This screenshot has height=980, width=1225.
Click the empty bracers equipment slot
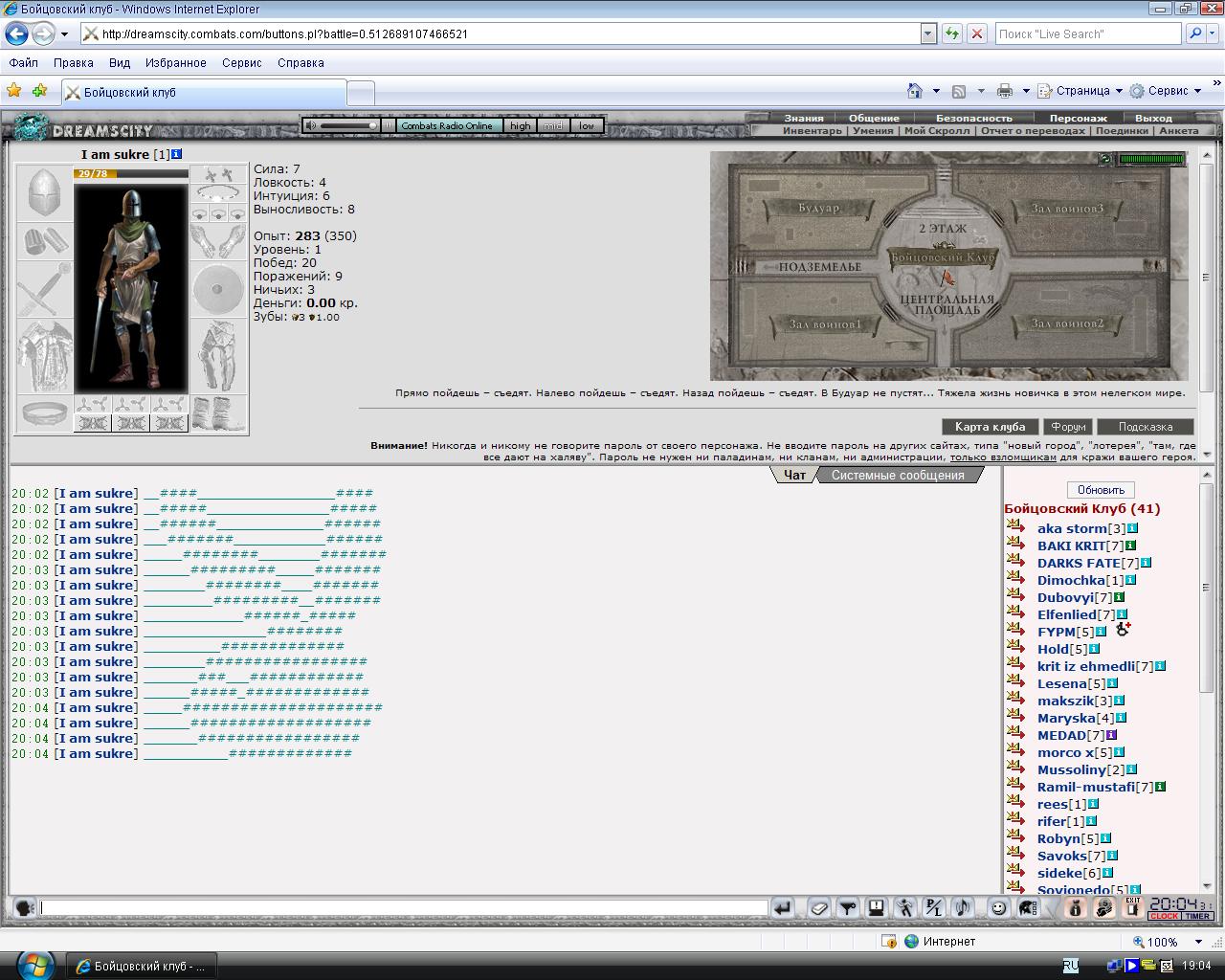[45, 242]
